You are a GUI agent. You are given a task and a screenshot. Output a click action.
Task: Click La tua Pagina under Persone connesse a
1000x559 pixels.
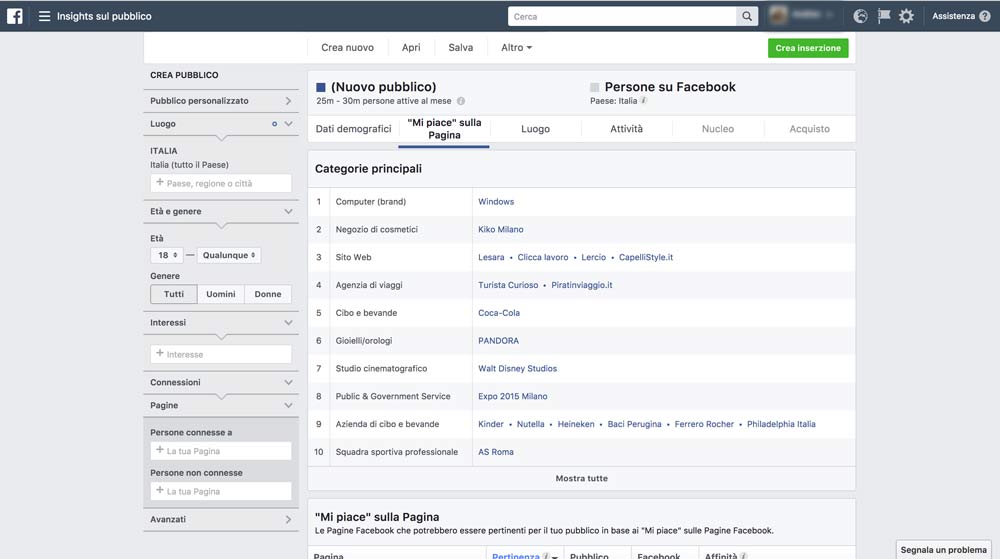221,451
